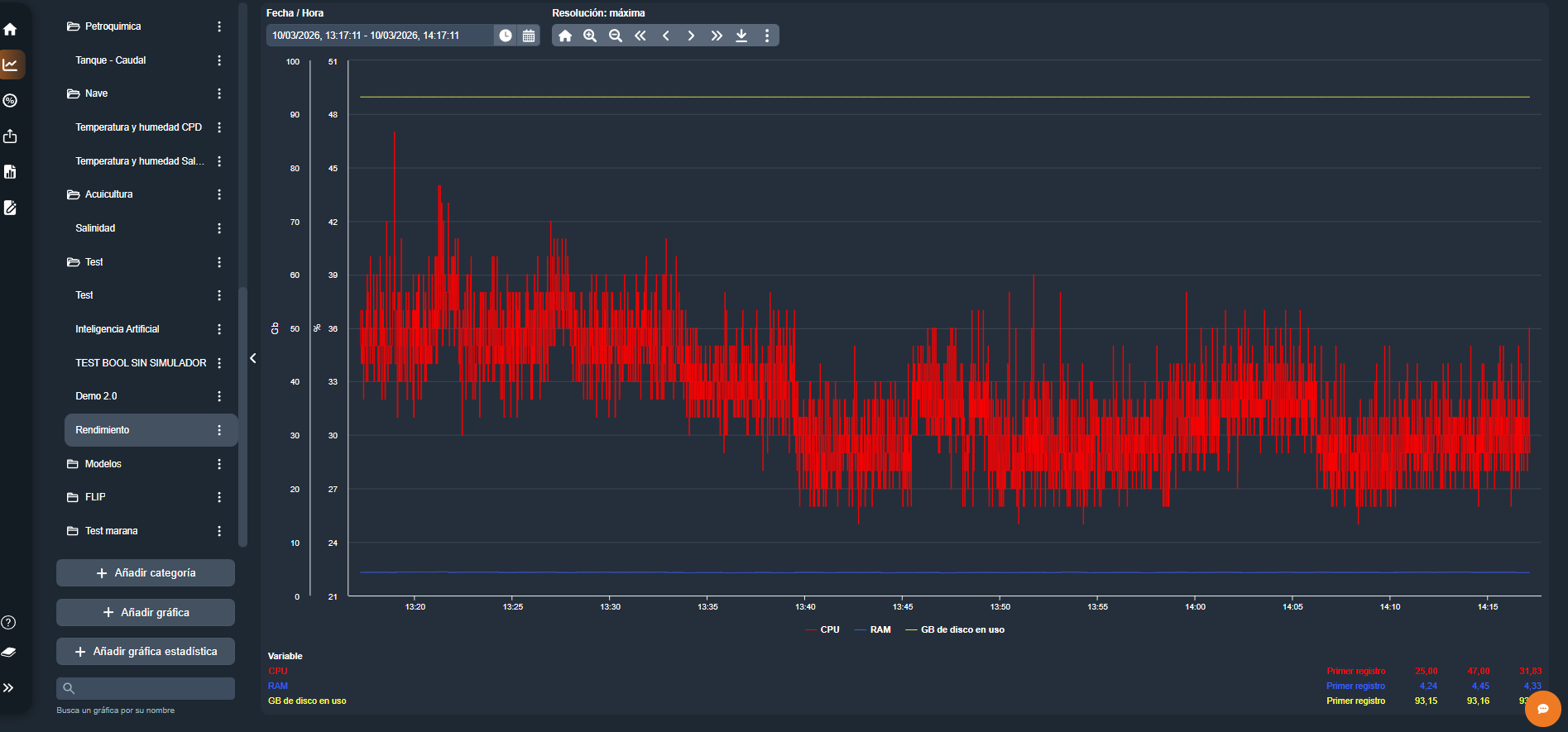Focus the chart name search field
1568x732 pixels.
tap(154, 688)
